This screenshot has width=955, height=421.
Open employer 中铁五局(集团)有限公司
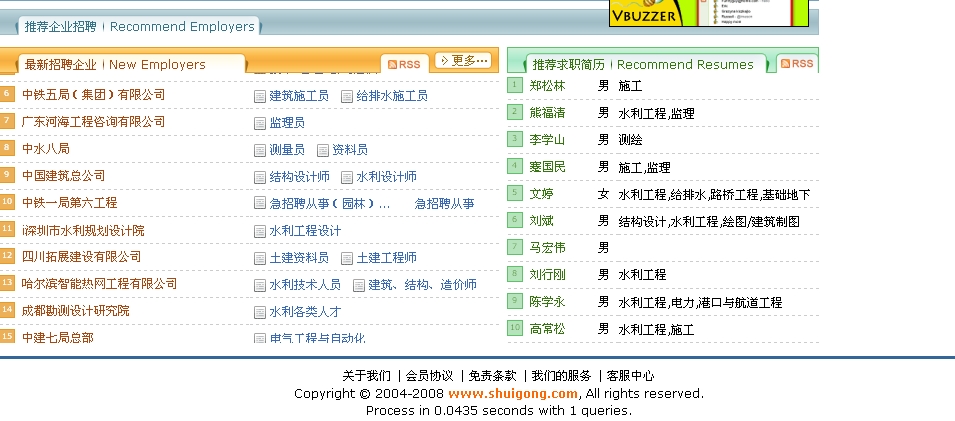pyautogui.click(x=94, y=94)
